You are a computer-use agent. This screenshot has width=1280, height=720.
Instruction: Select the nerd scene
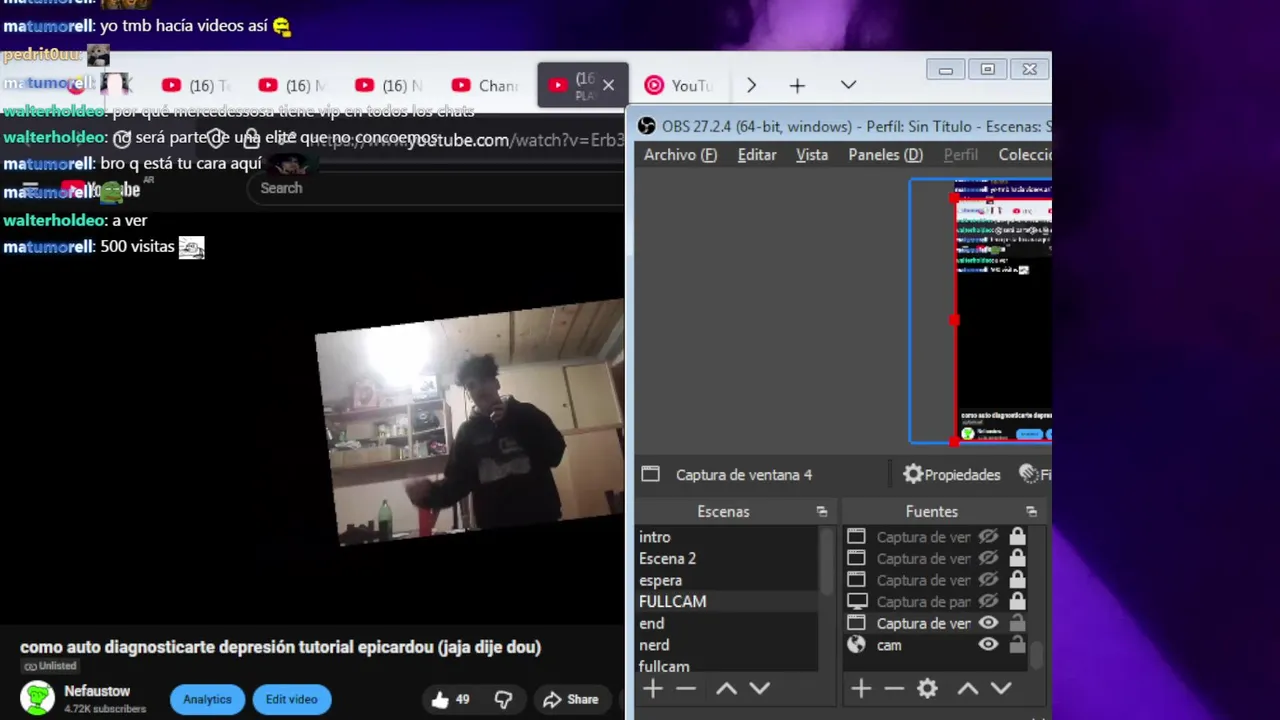tap(727, 645)
